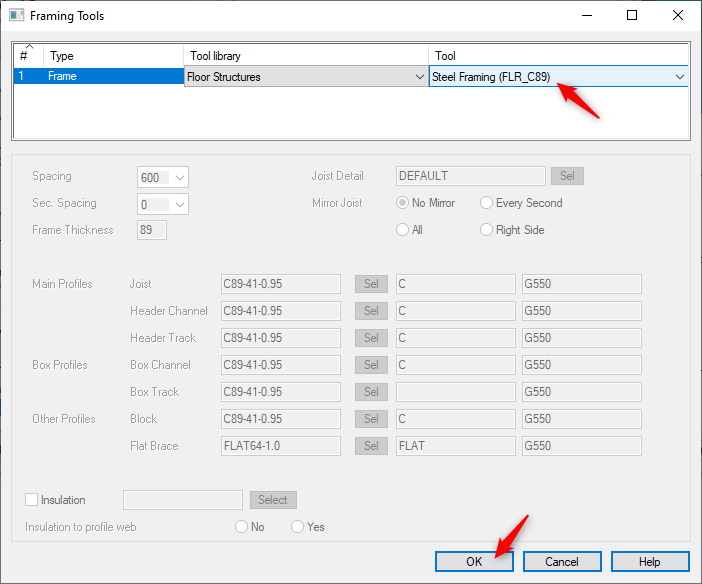Select All mirror joist option
The width and height of the screenshot is (702, 584).
pos(403,230)
